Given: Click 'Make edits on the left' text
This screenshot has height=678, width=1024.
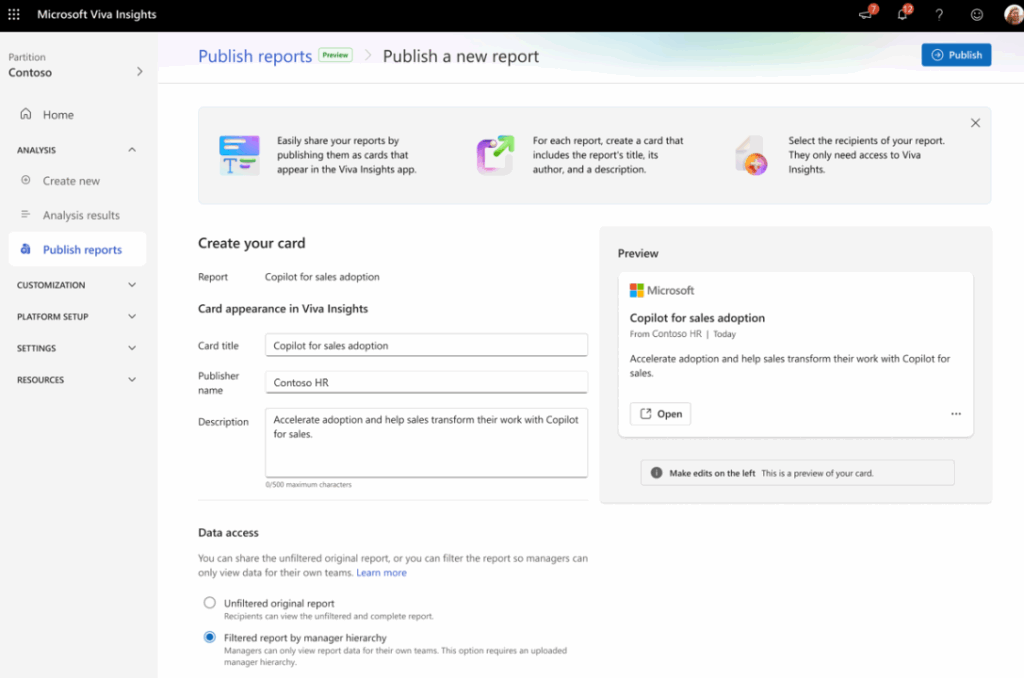Looking at the screenshot, I should [712, 473].
